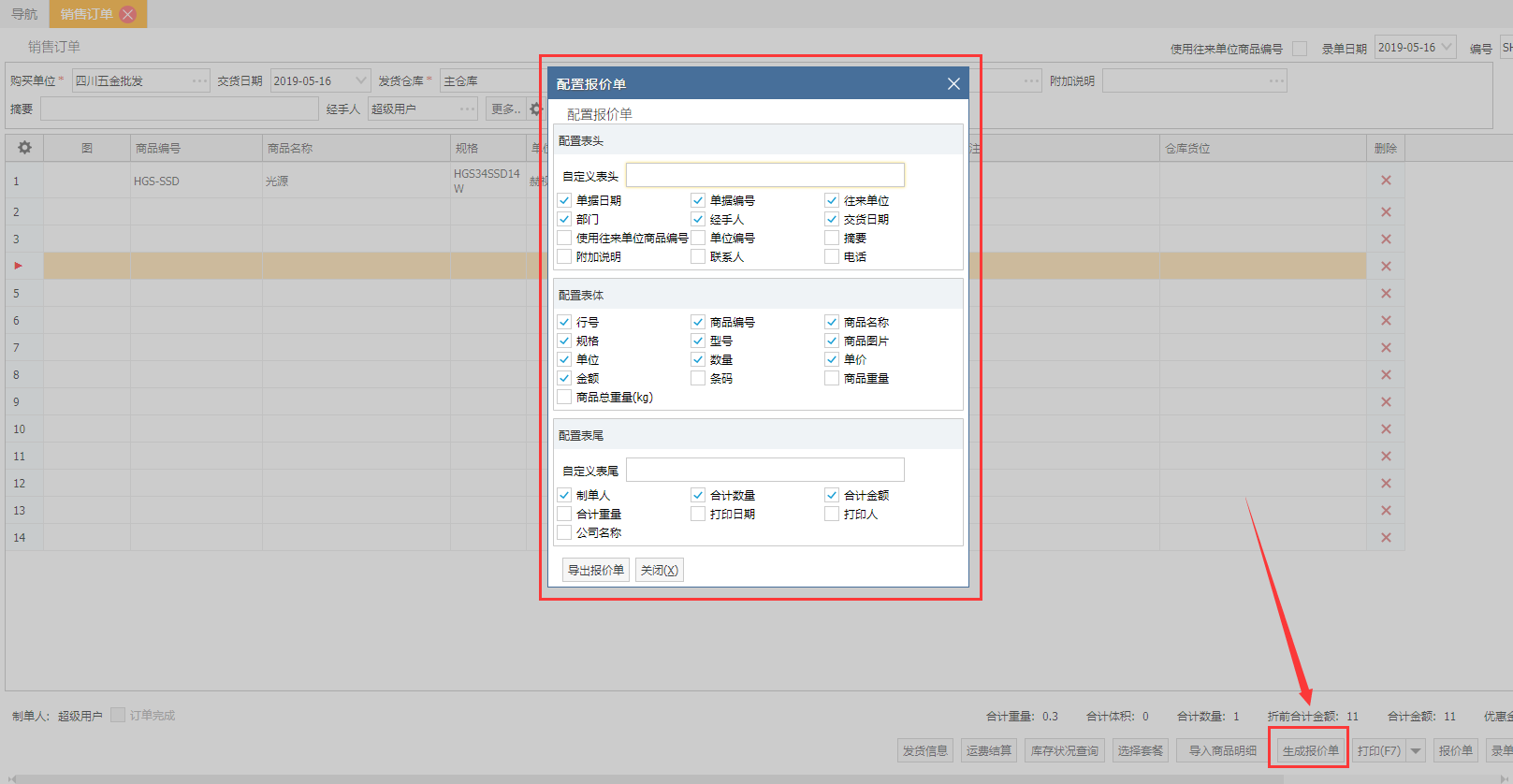Delete row 7 using its red X
1513x784 pixels.
pyautogui.click(x=1386, y=348)
